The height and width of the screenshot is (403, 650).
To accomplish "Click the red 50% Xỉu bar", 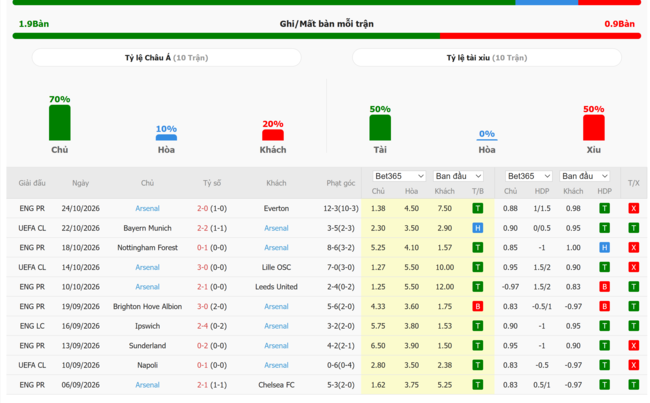I will (594, 128).
